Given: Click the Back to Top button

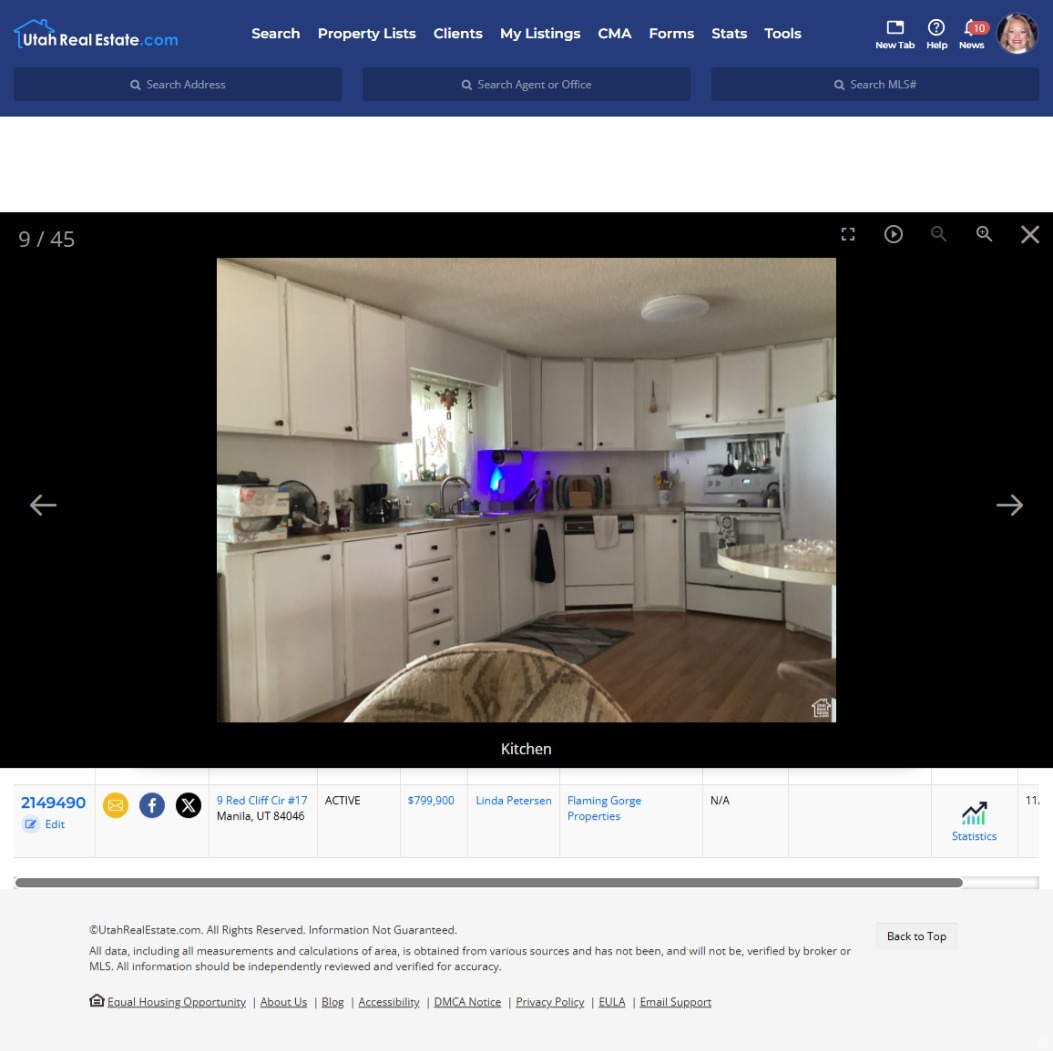Looking at the screenshot, I should tap(916, 936).
